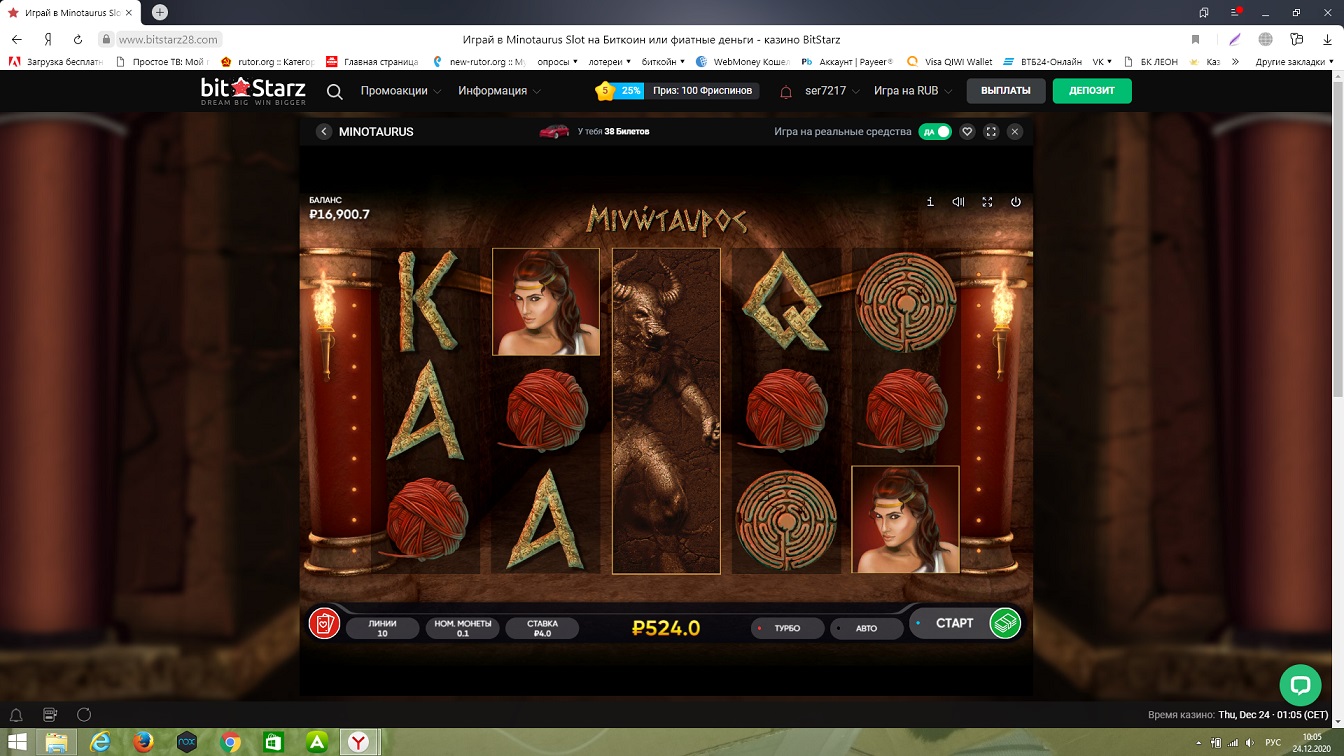Reload the browser page

pos(78,40)
